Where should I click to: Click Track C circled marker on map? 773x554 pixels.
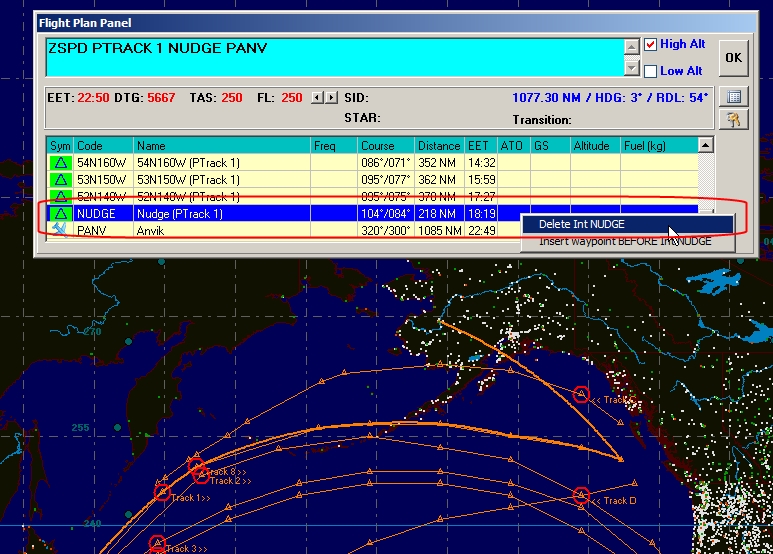581,394
